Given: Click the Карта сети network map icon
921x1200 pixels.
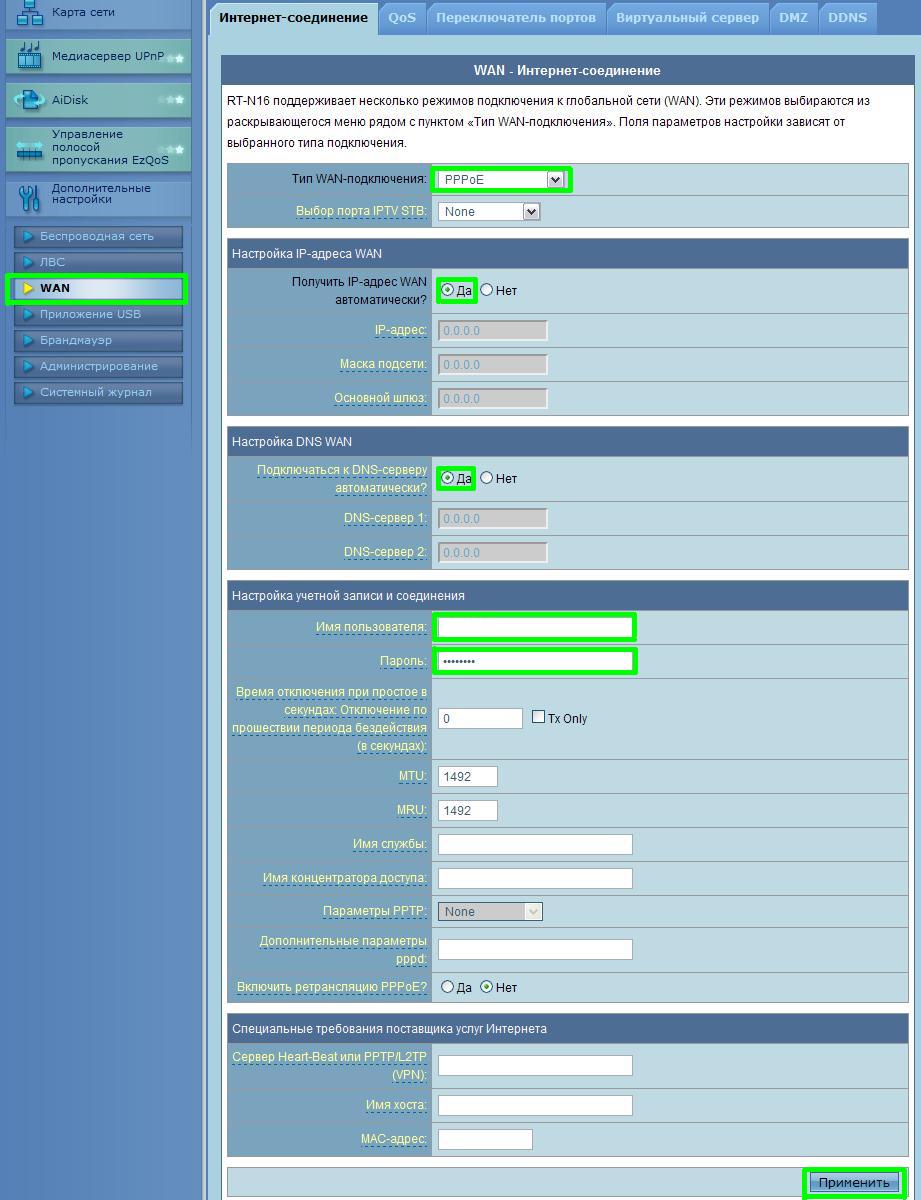Looking at the screenshot, I should click(30, 12).
